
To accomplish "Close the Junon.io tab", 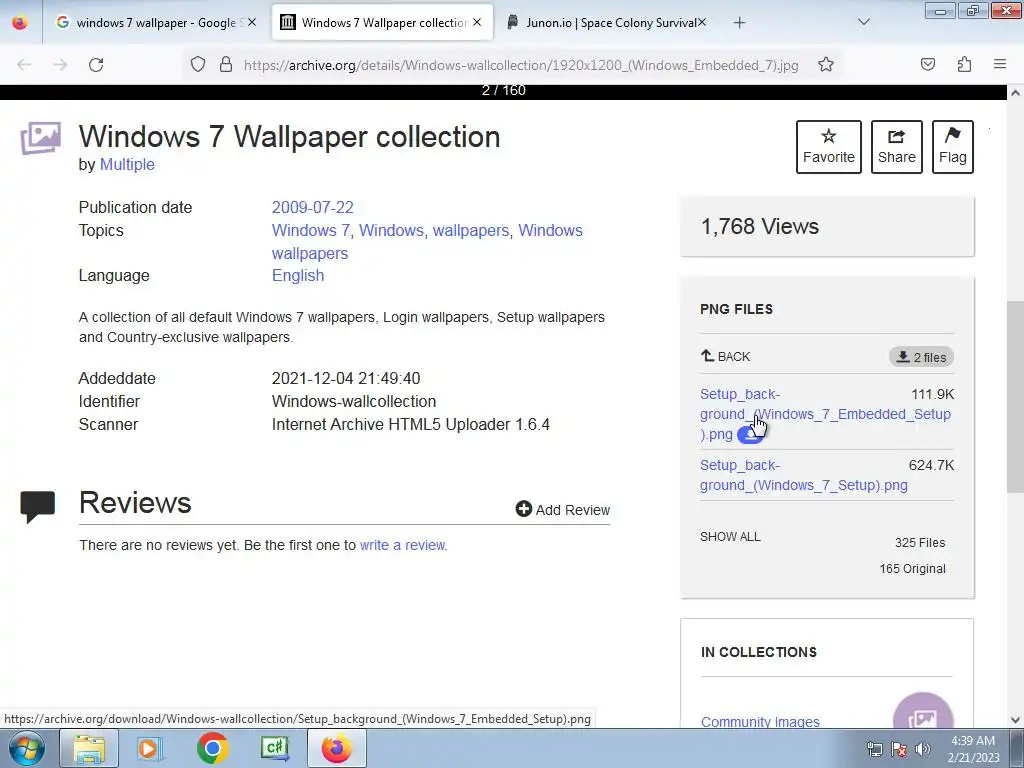I will (701, 22).
